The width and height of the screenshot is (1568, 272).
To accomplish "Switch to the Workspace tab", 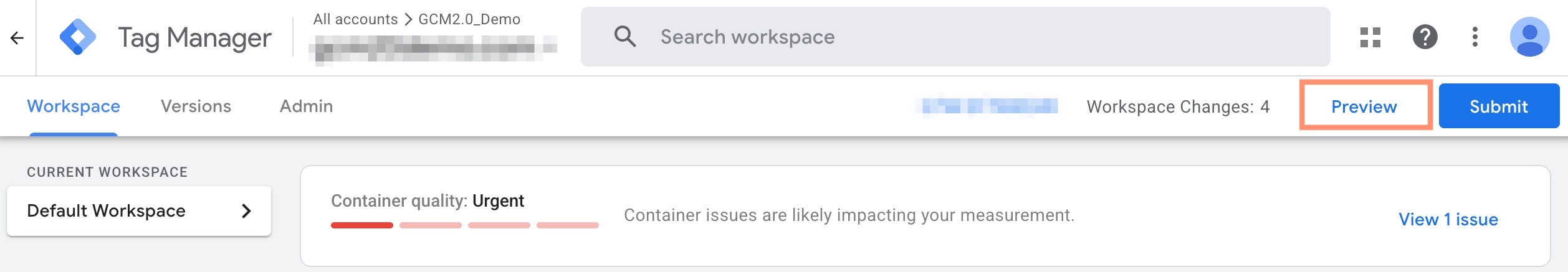I will [74, 106].
